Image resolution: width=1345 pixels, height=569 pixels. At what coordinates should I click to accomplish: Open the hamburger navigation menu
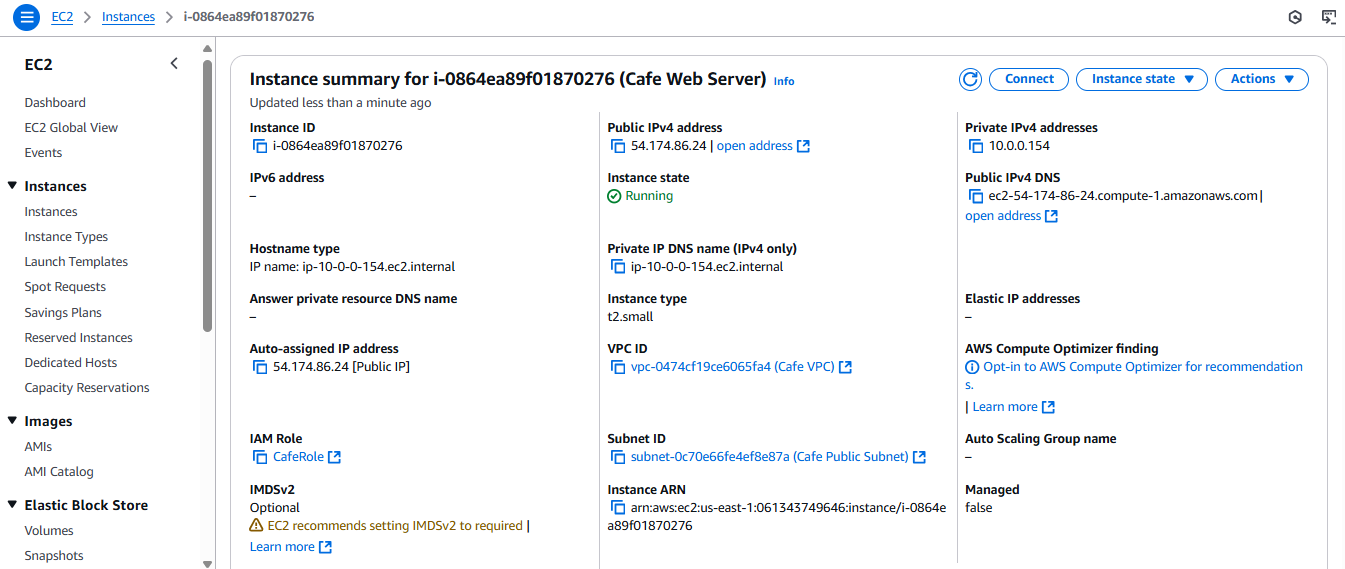coord(27,17)
